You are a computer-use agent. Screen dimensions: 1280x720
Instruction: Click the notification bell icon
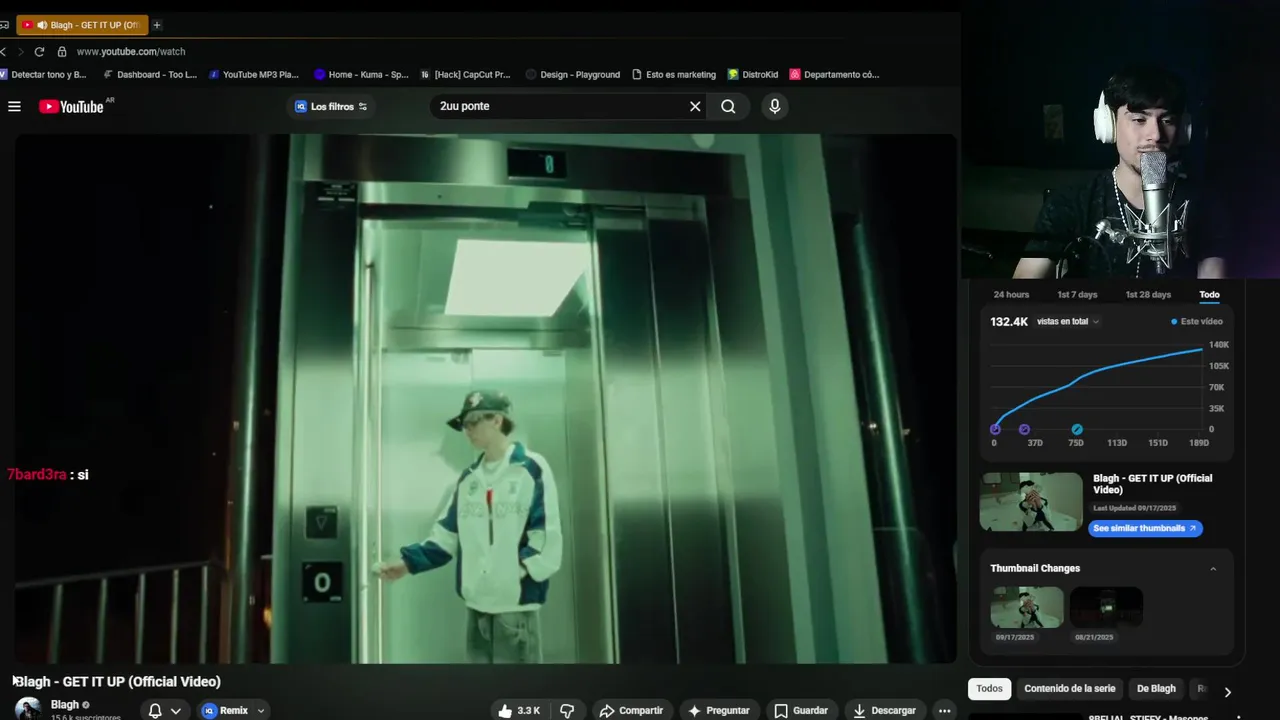(155, 711)
